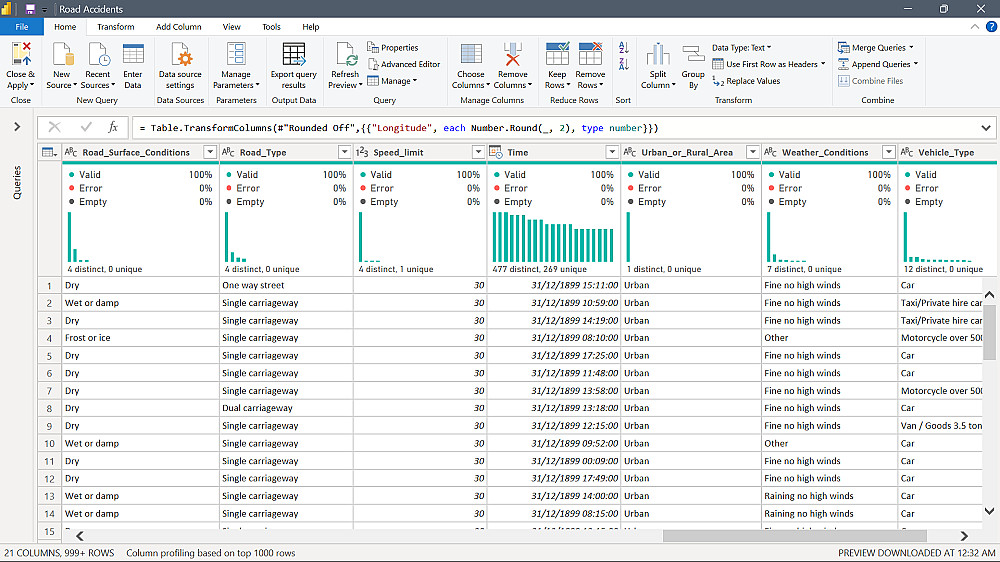Screen dimensions: 1000x562
Task: Open the Data Type: Text dropdown
Action: (741, 47)
